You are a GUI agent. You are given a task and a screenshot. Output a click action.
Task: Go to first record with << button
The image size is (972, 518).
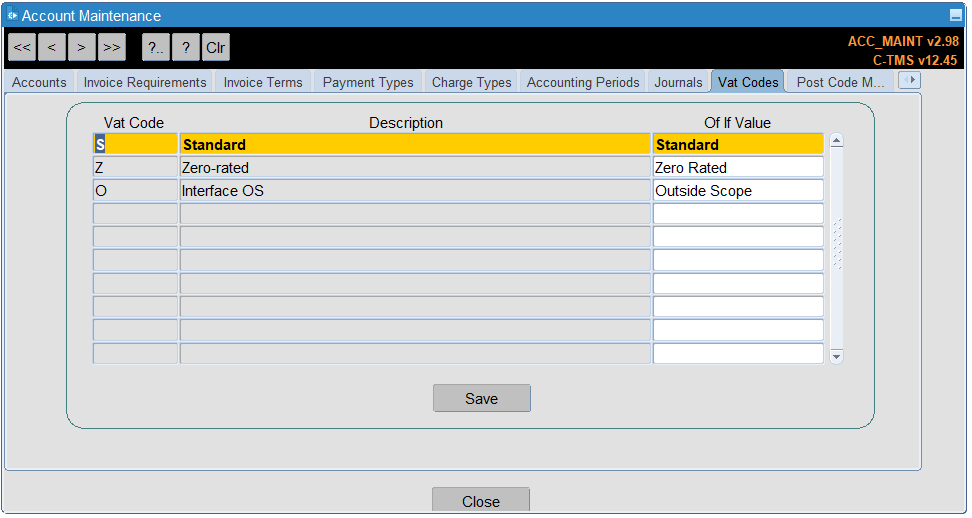click(x=22, y=47)
